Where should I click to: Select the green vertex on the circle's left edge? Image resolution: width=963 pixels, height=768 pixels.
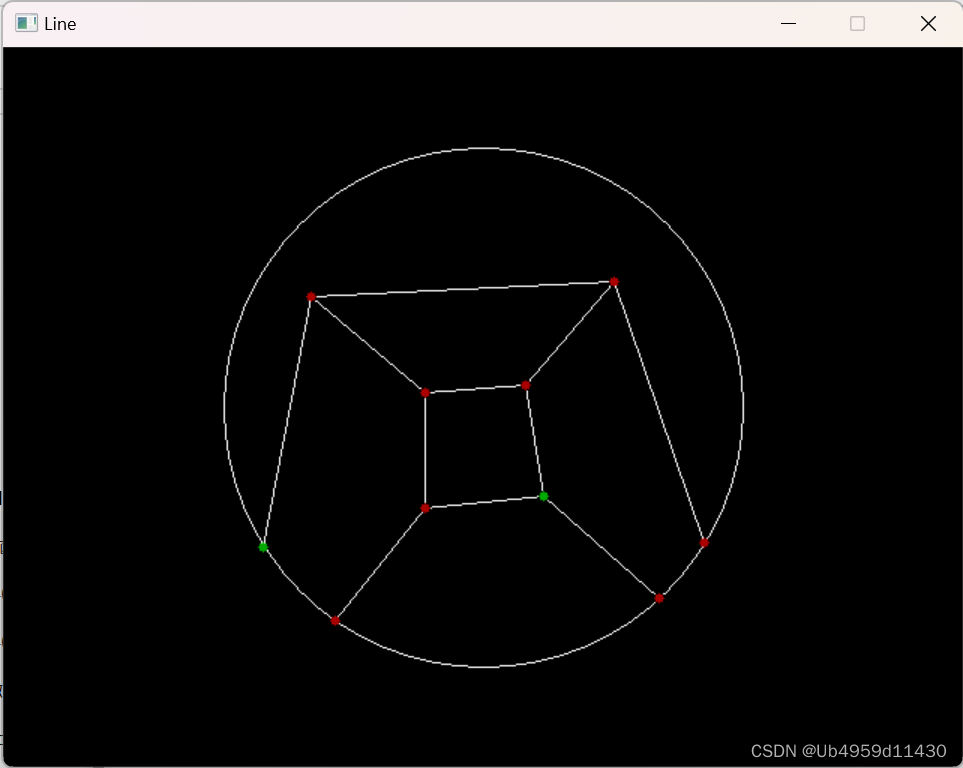263,547
